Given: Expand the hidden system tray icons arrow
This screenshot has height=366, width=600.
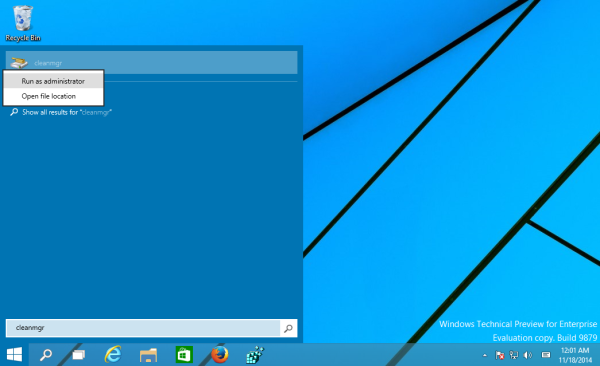Looking at the screenshot, I should click(x=485, y=355).
